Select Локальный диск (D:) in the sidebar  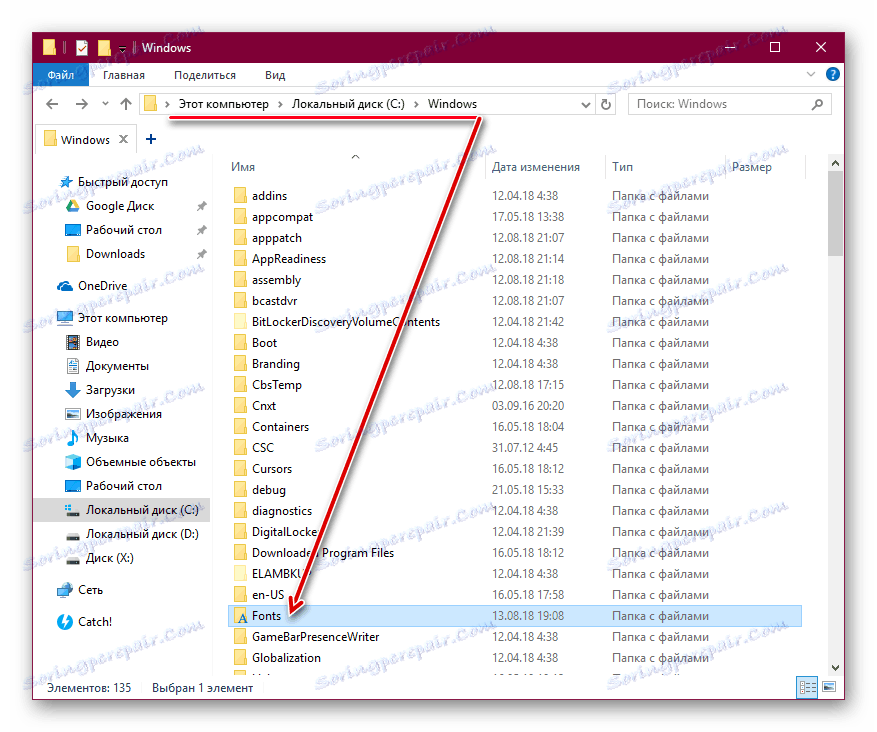pyautogui.click(x=142, y=534)
